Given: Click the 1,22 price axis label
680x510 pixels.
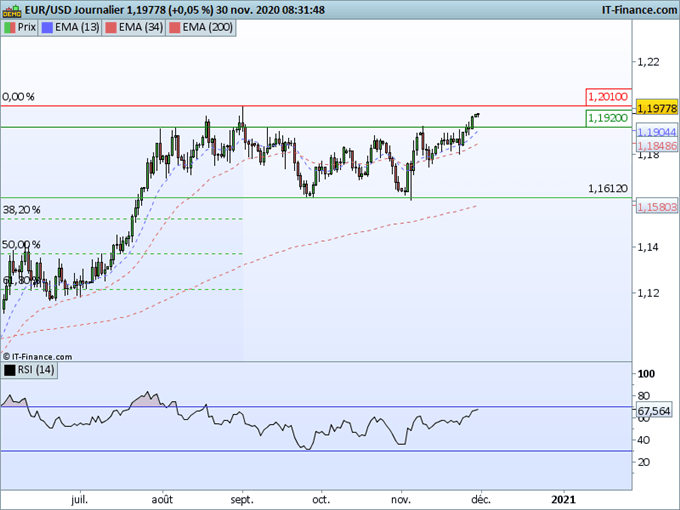Looking at the screenshot, I should click(x=648, y=62).
